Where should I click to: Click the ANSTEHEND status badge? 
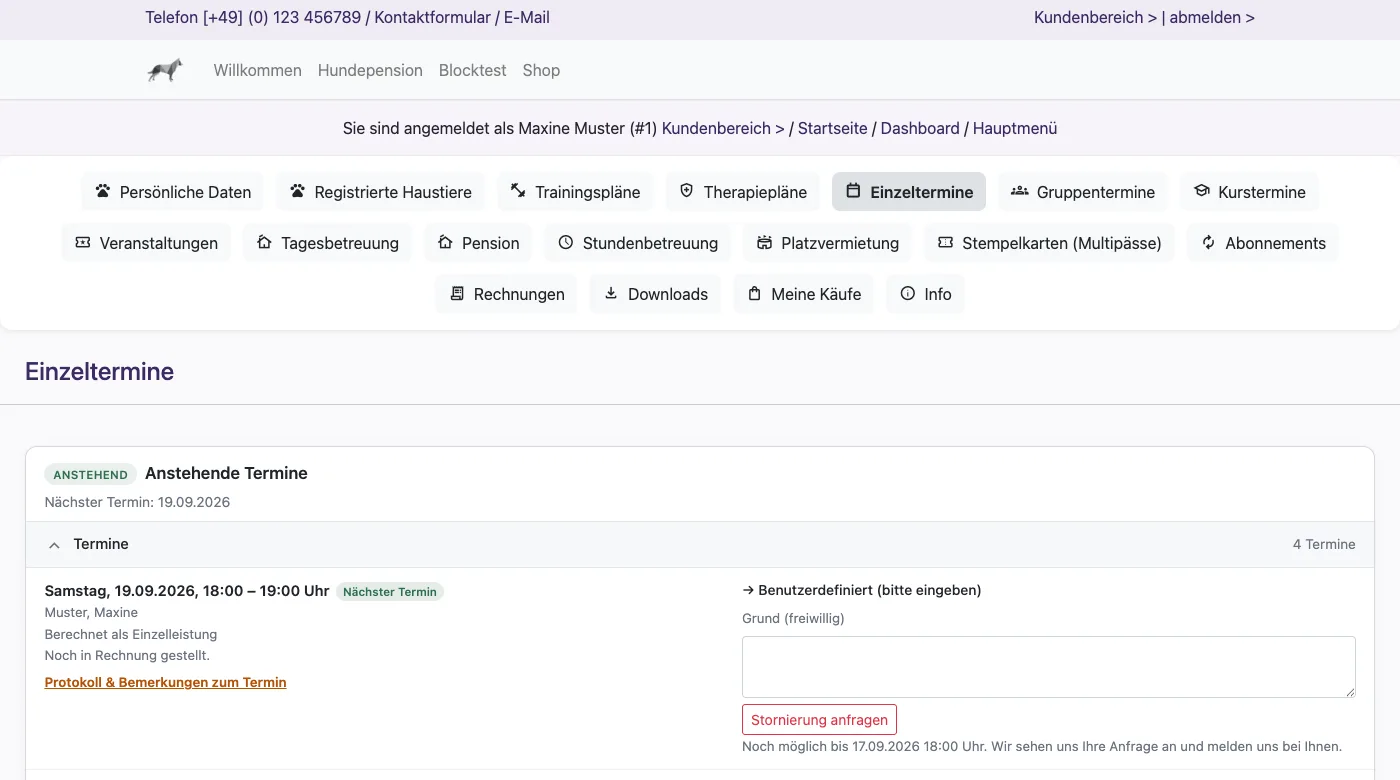[x=91, y=475]
